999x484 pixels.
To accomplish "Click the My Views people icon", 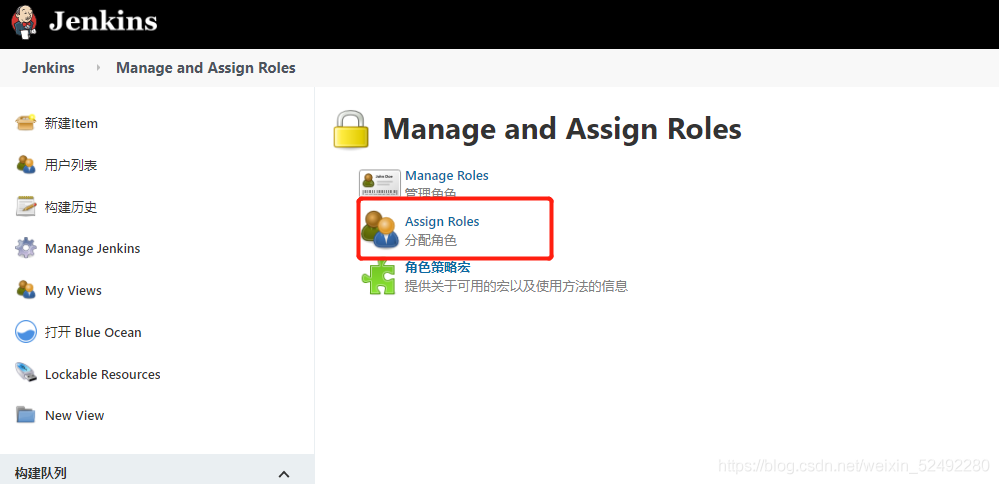I will (x=25, y=290).
